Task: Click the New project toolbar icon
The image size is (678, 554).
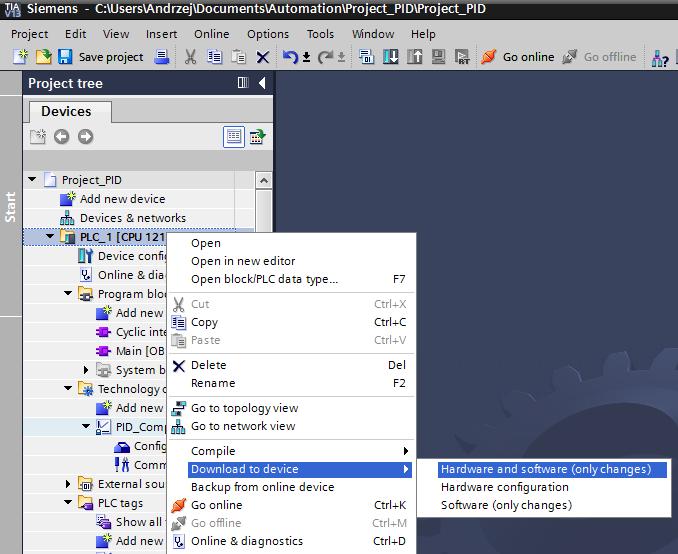Action: click(x=20, y=57)
